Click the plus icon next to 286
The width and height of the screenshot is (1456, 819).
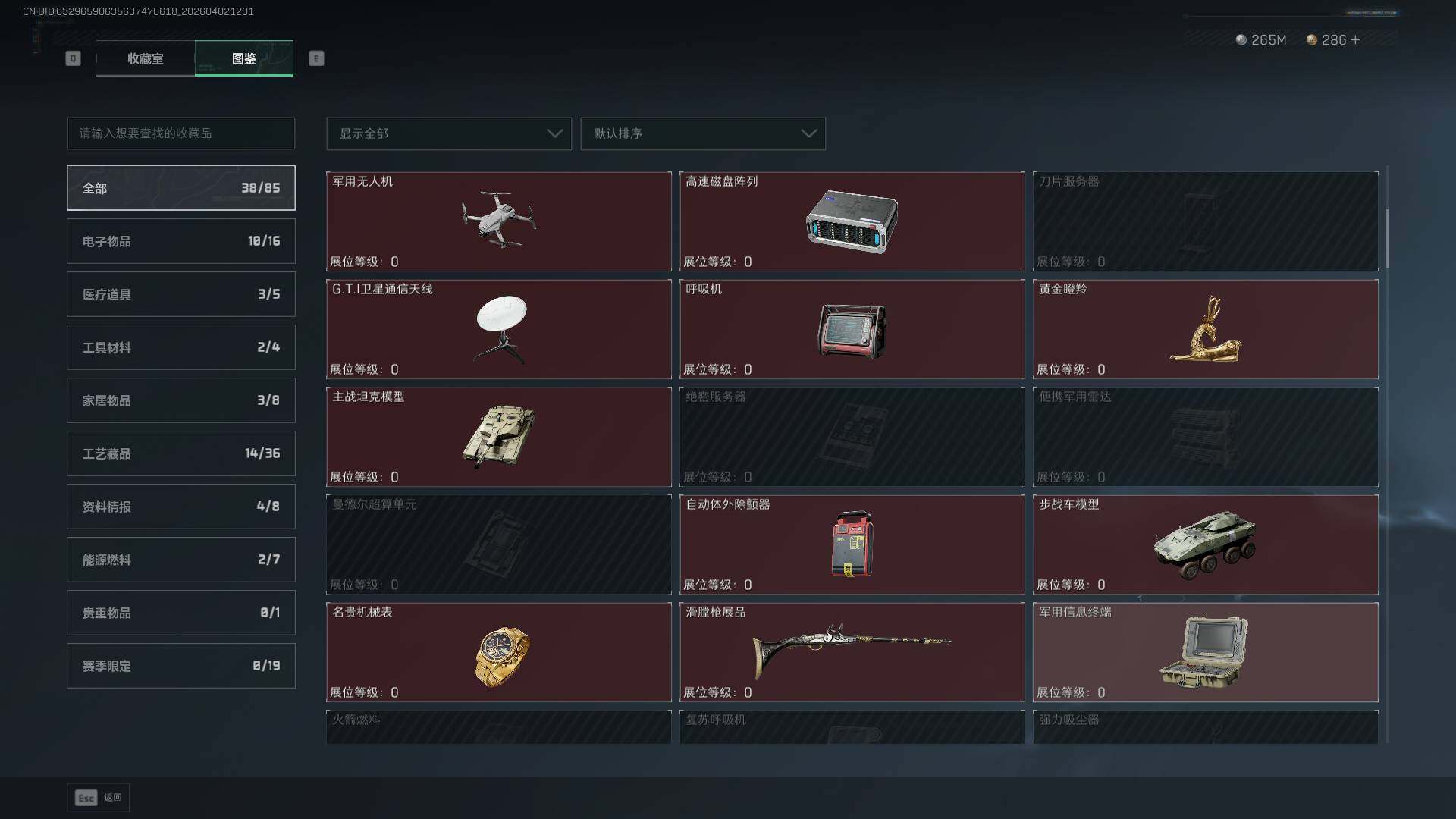pos(1355,39)
